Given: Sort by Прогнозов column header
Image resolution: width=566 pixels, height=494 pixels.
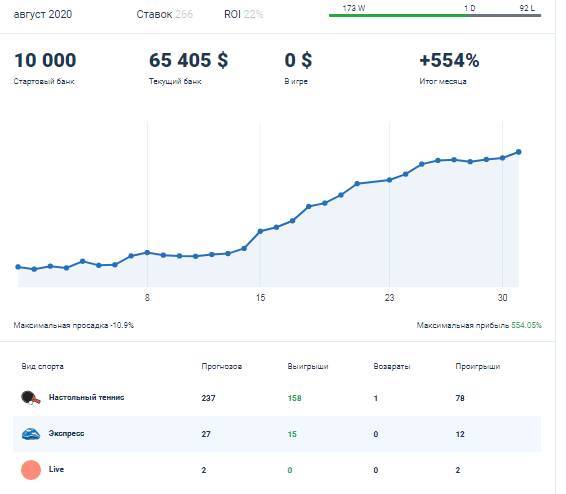Looking at the screenshot, I should coord(222,366).
